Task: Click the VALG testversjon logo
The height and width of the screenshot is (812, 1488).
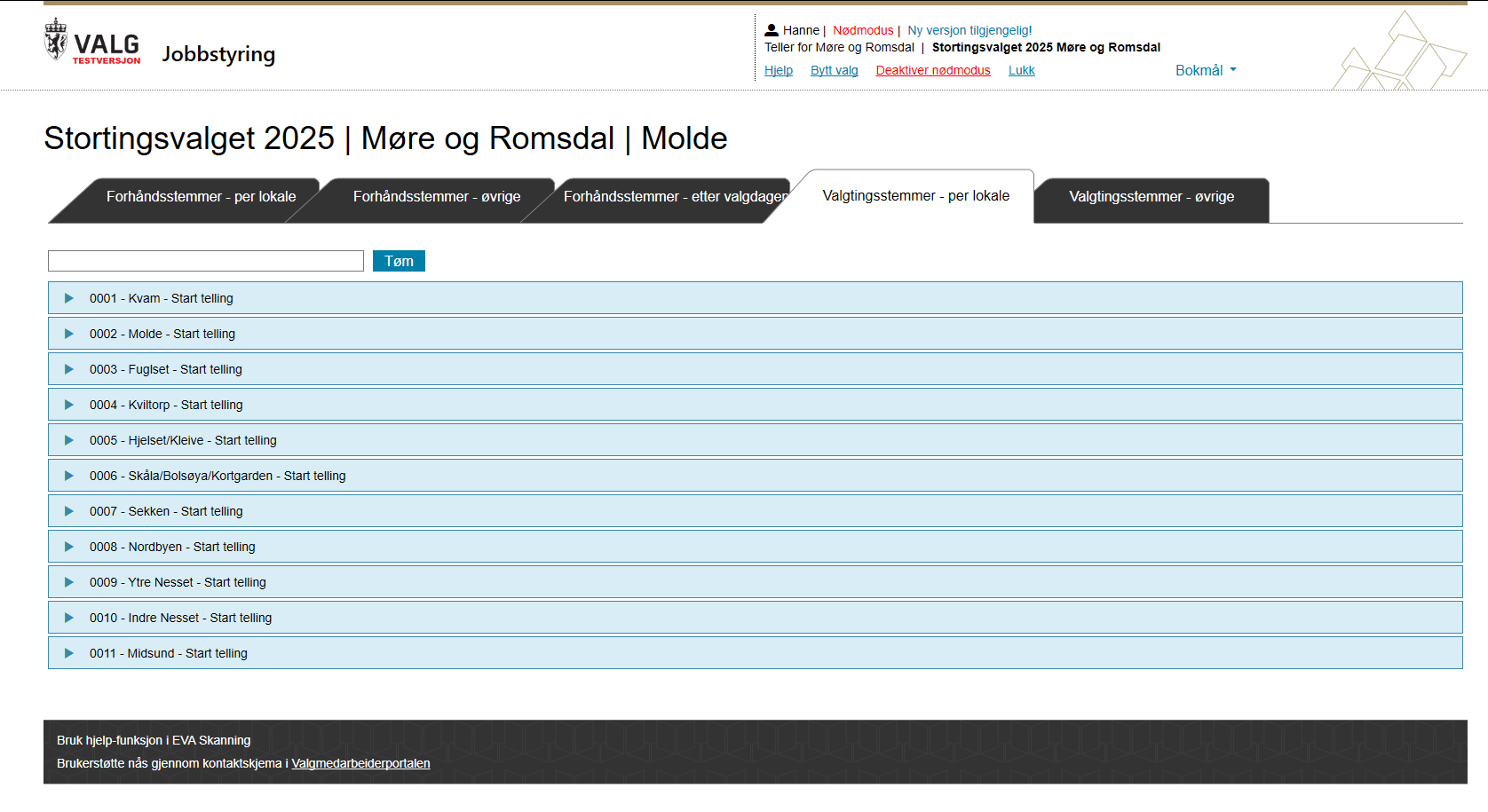Action: [x=93, y=43]
